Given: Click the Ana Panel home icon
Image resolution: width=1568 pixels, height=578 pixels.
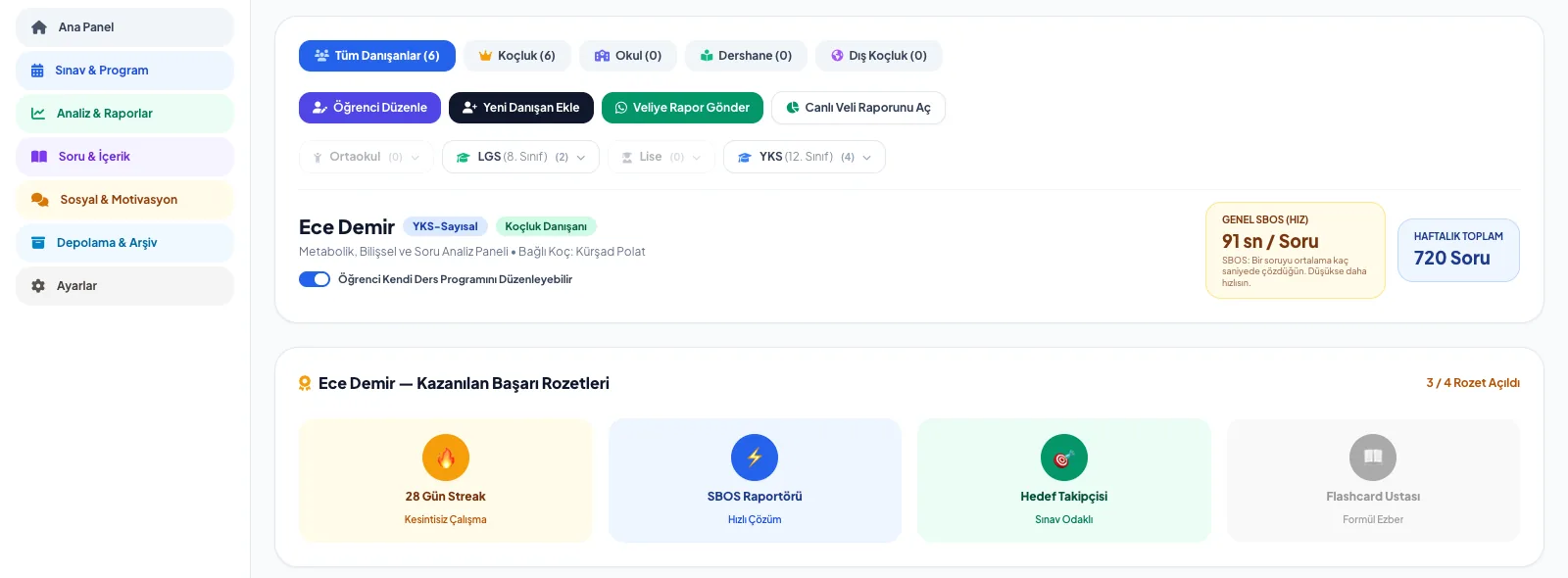Looking at the screenshot, I should click(39, 27).
